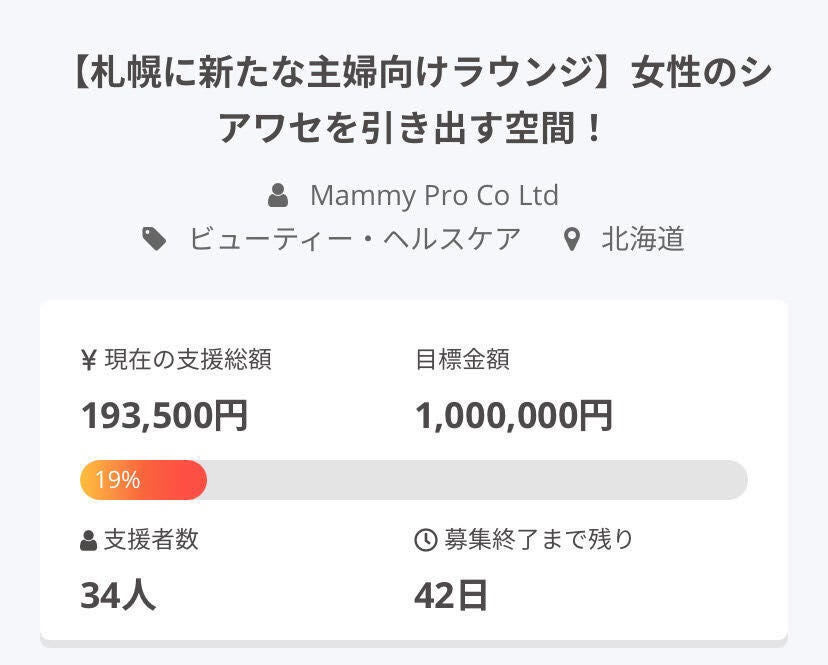Image resolution: width=828 pixels, height=665 pixels.
Task: Click the supporter icon beside 支援者数
Action: click(89, 541)
